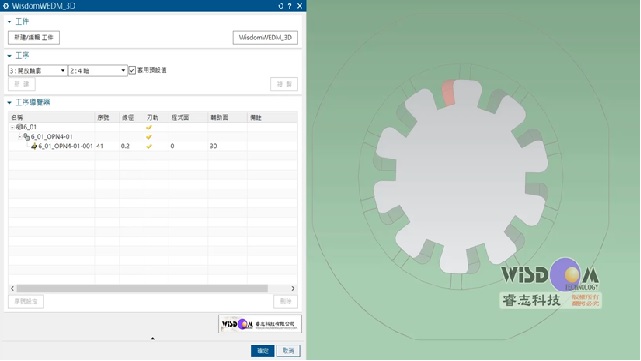This screenshot has width=641, height=361.
Task: Open help with the question mark icon
Action: [289, 6]
